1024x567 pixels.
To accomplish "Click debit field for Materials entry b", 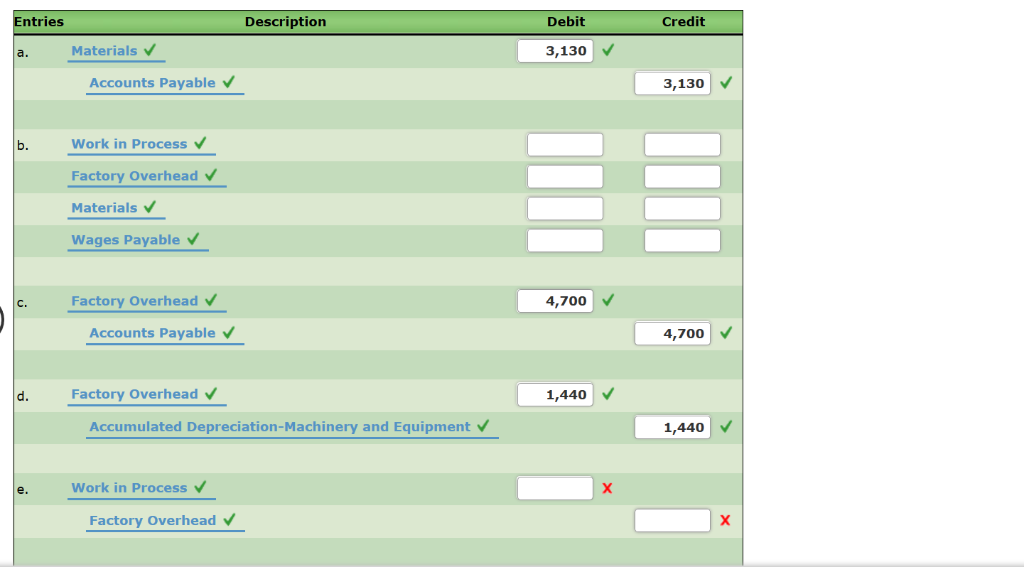I will click(x=565, y=208).
